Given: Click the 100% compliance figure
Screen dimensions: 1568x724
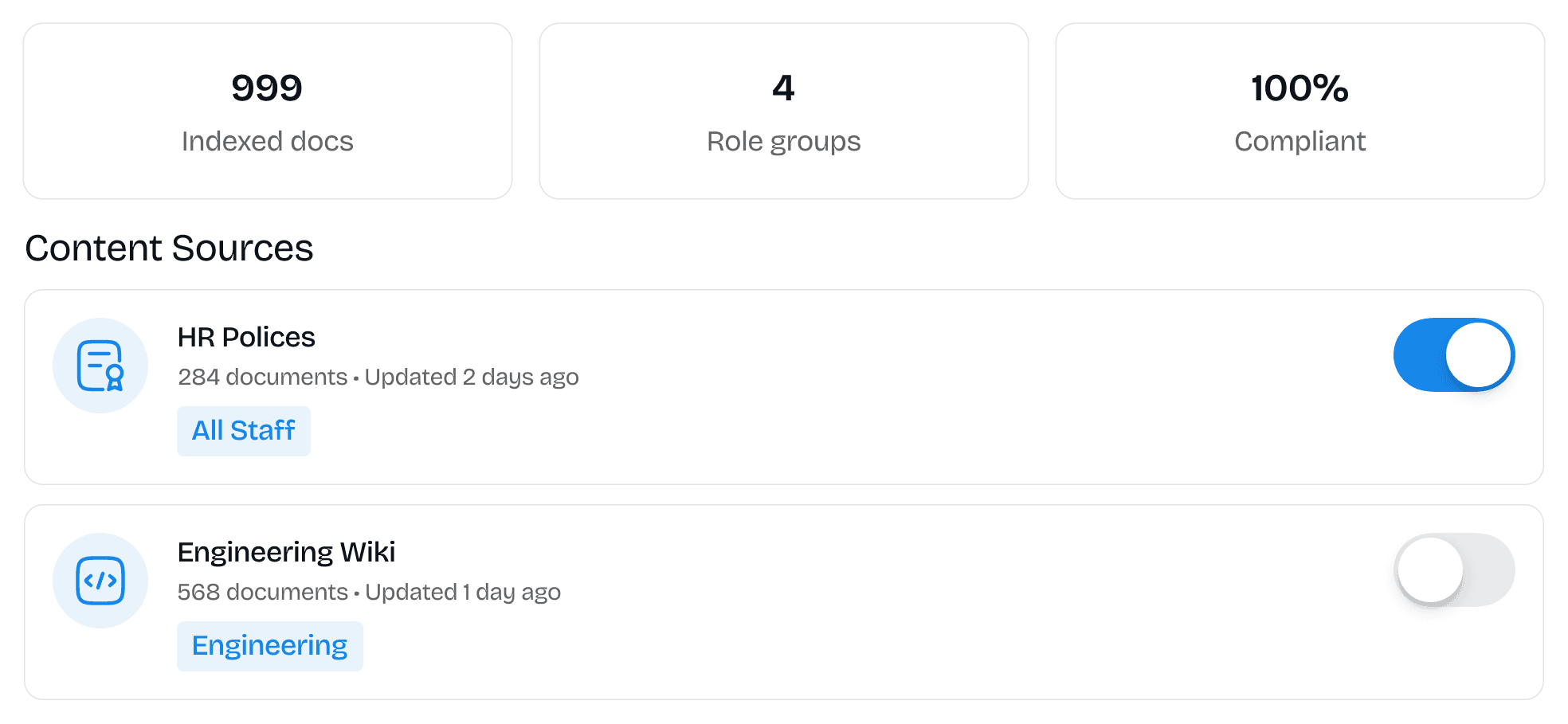Looking at the screenshot, I should tap(1299, 88).
